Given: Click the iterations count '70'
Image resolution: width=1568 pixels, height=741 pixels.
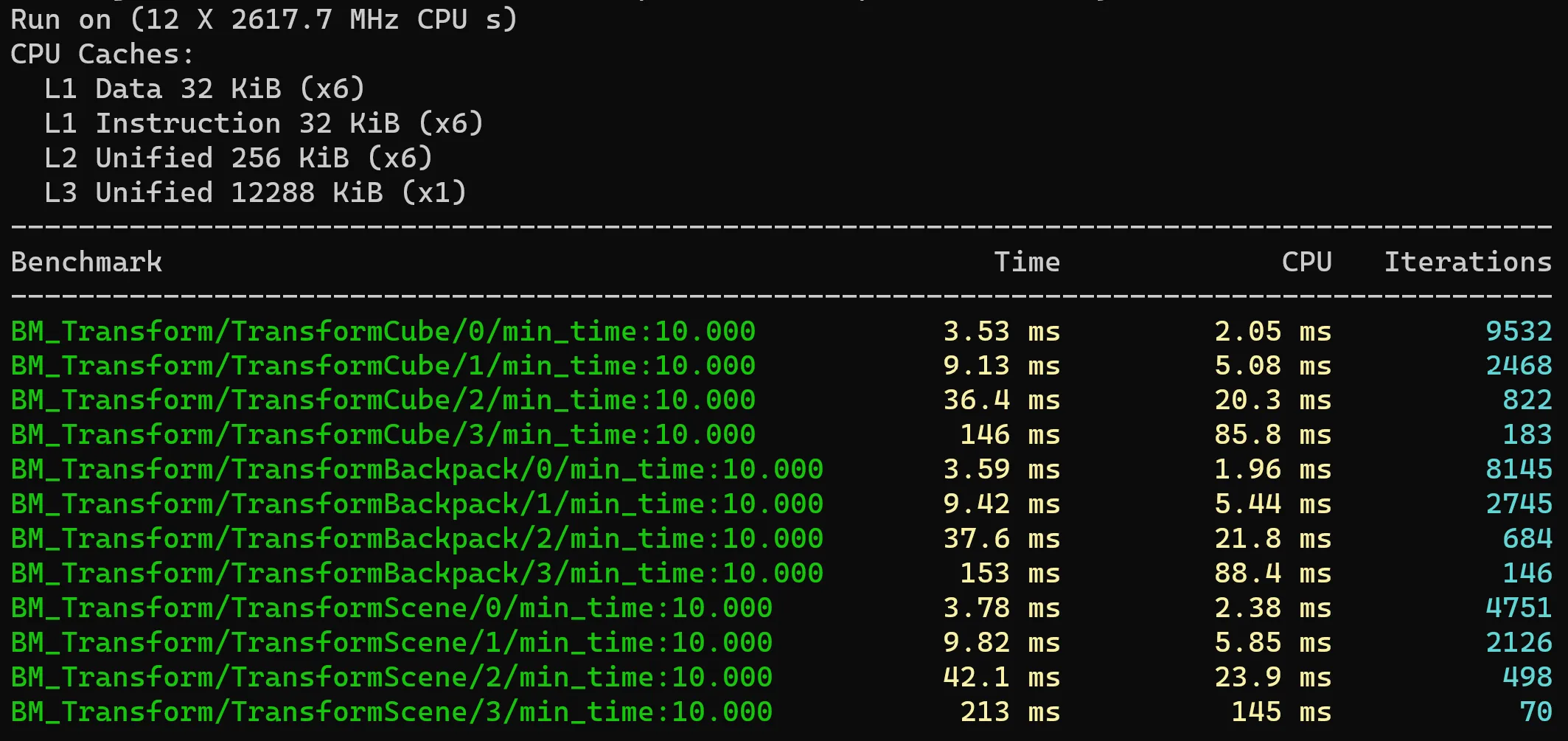Looking at the screenshot, I should [x=1536, y=712].
